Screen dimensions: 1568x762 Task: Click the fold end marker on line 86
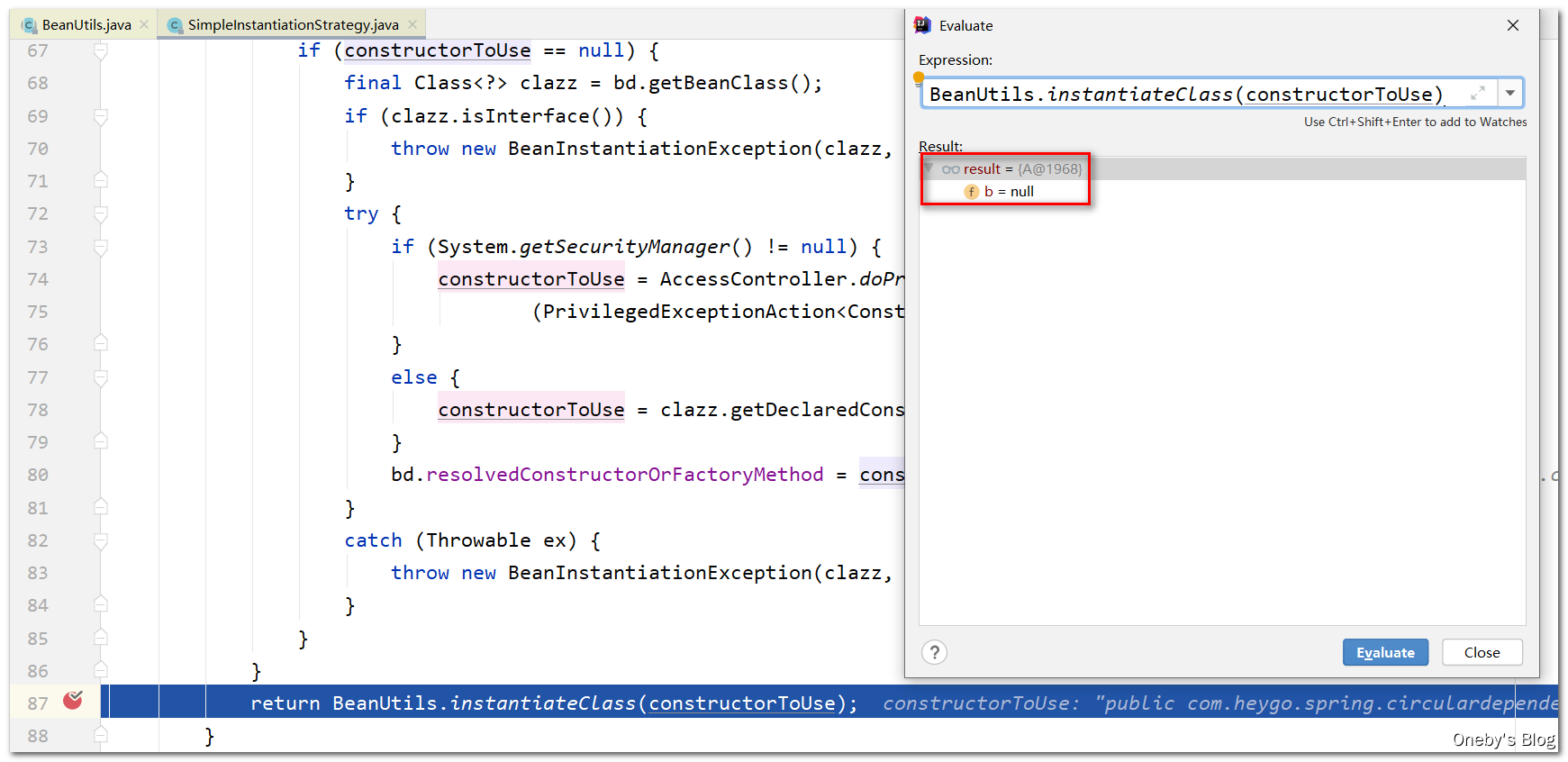click(x=101, y=670)
